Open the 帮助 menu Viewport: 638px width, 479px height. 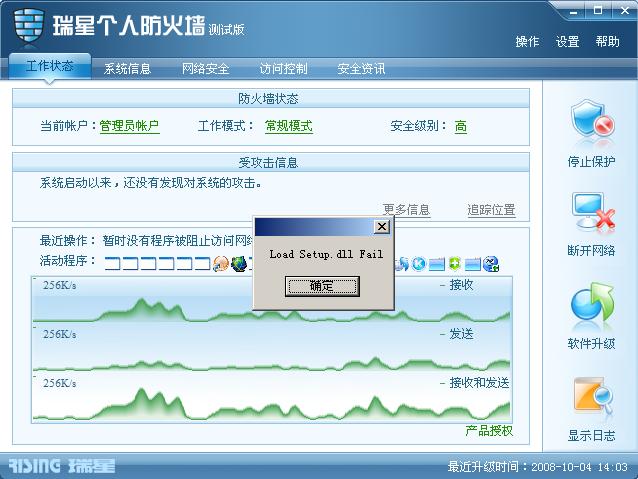coord(607,42)
